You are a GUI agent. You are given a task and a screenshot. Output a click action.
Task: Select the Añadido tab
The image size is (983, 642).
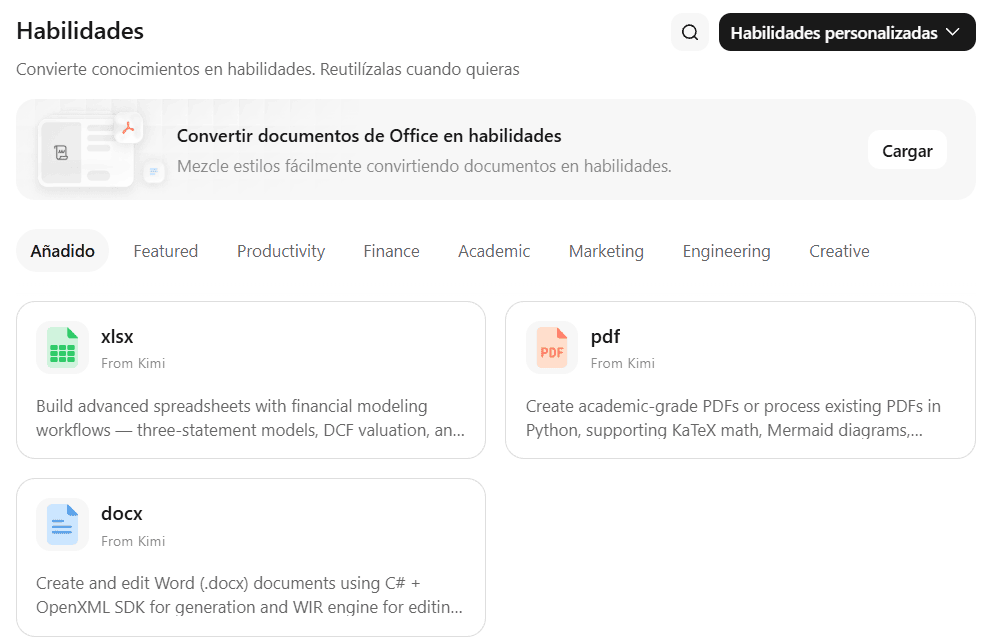[63, 251]
